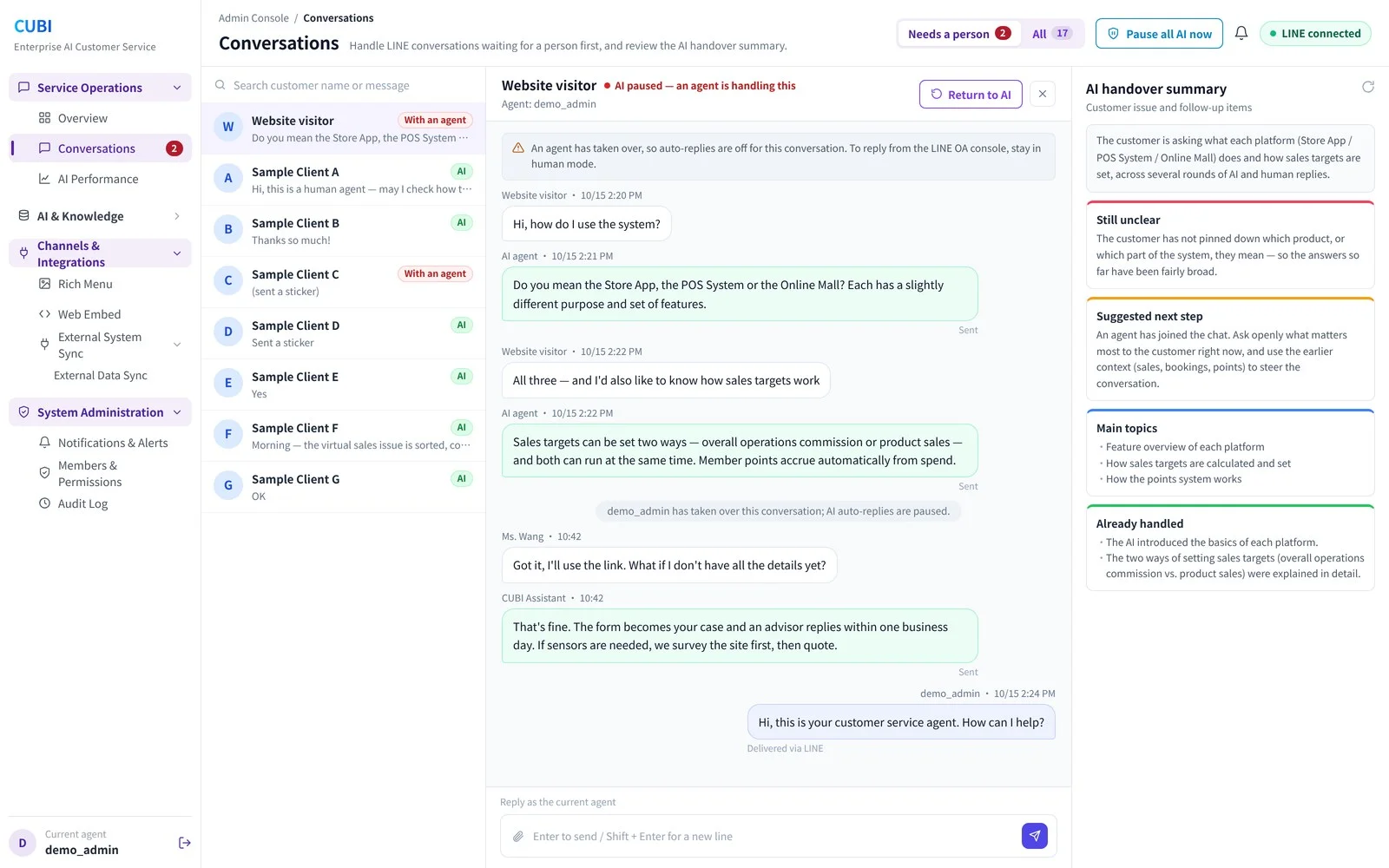Click the Web Embed code icon

44,314
